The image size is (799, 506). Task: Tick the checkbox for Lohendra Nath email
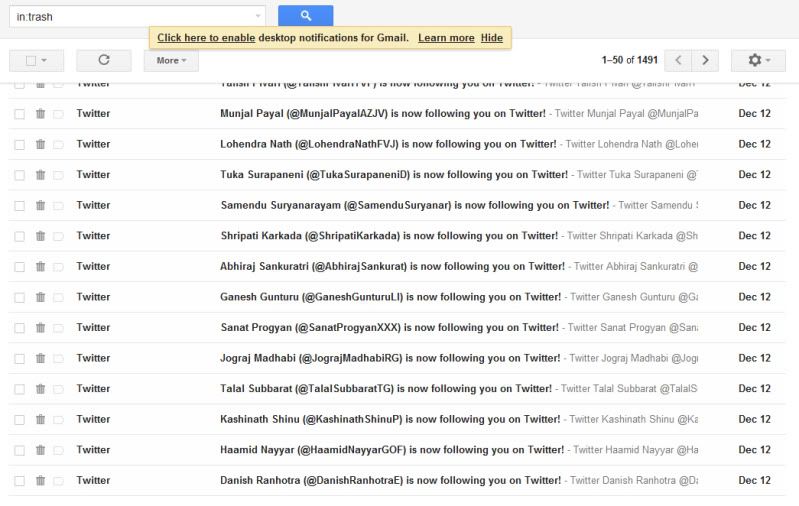tap(20, 144)
